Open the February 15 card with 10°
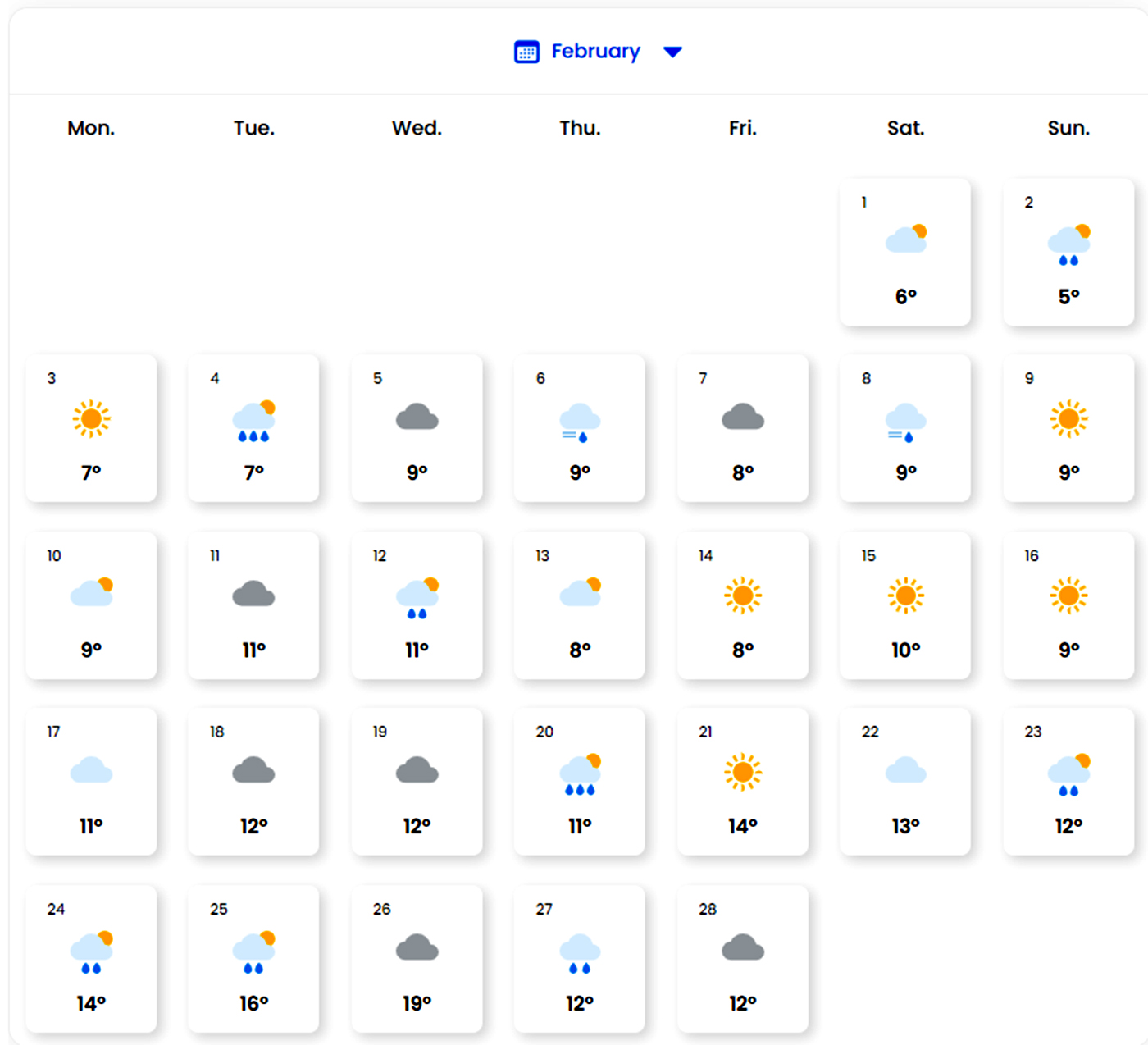This screenshot has height=1045, width=1148. point(905,605)
